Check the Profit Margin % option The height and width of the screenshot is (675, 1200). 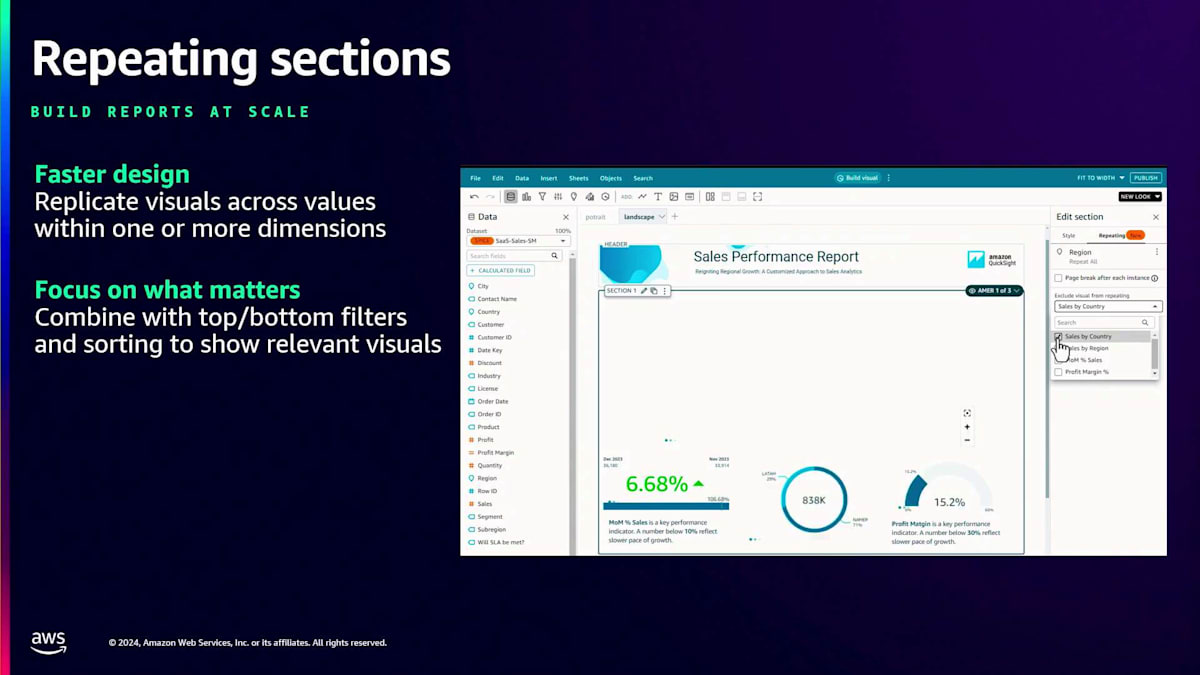[1058, 372]
